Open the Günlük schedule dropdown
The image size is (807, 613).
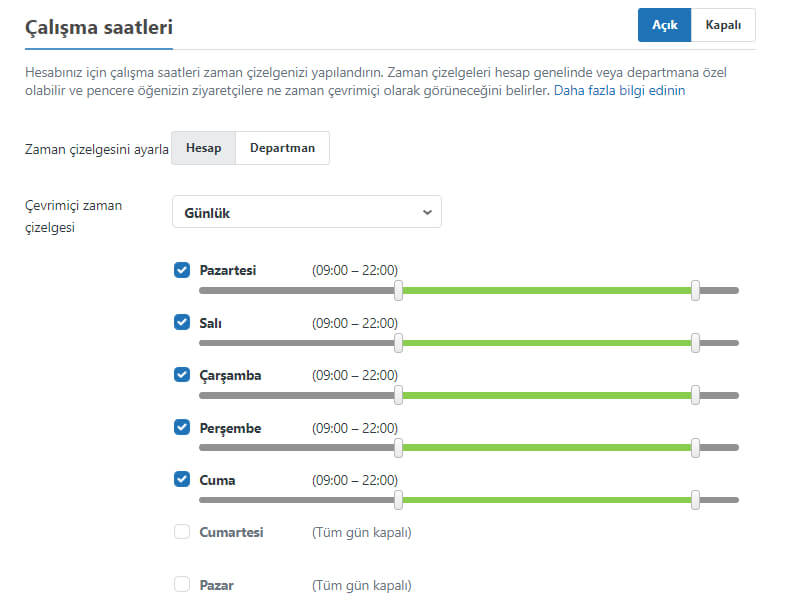(x=306, y=212)
